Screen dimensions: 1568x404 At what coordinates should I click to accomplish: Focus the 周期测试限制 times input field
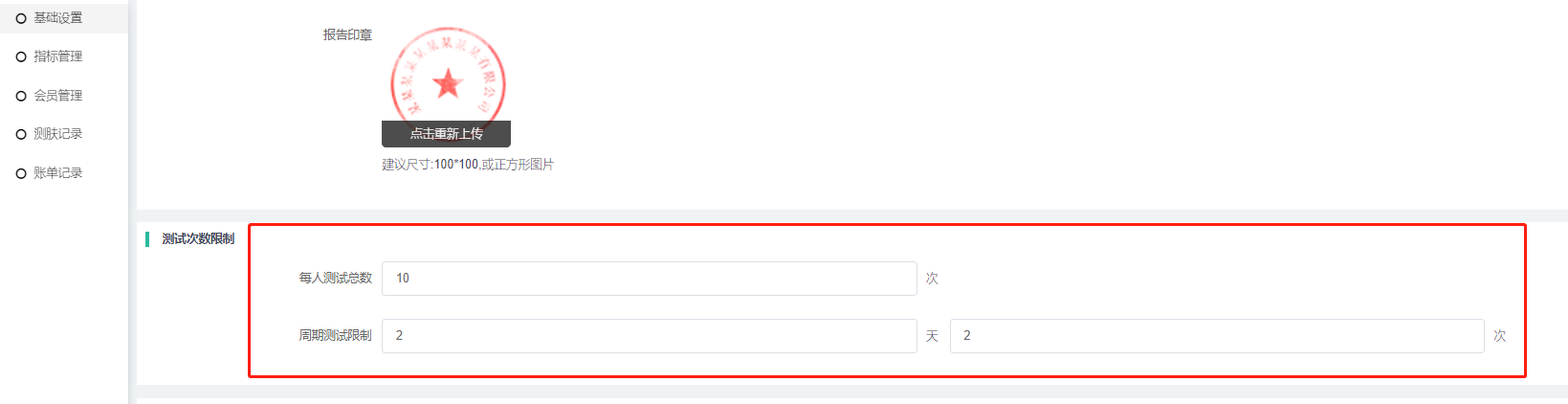point(1216,336)
